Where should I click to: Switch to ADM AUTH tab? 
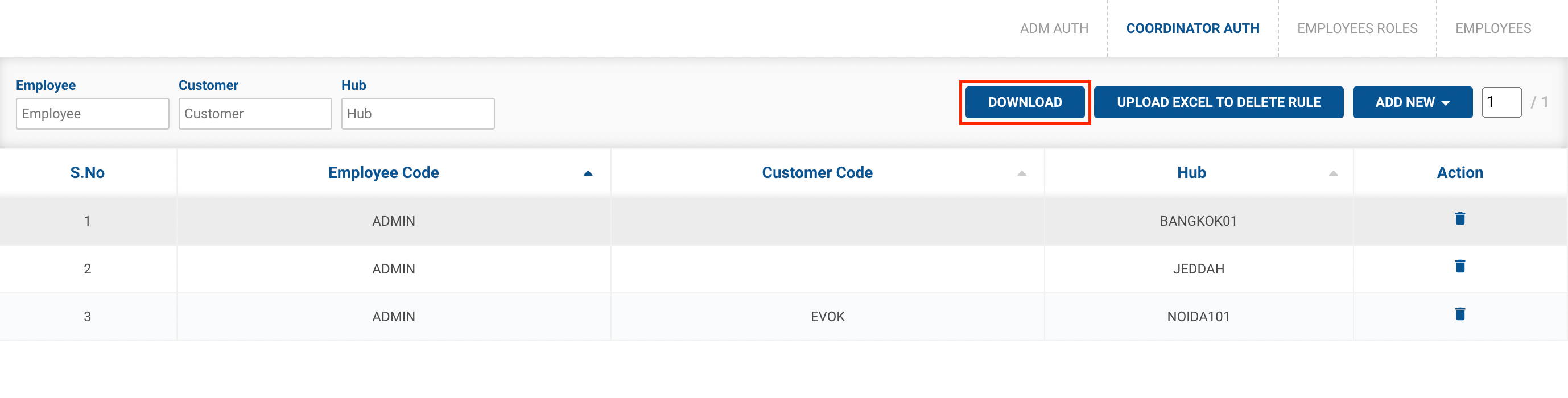coord(1054,28)
